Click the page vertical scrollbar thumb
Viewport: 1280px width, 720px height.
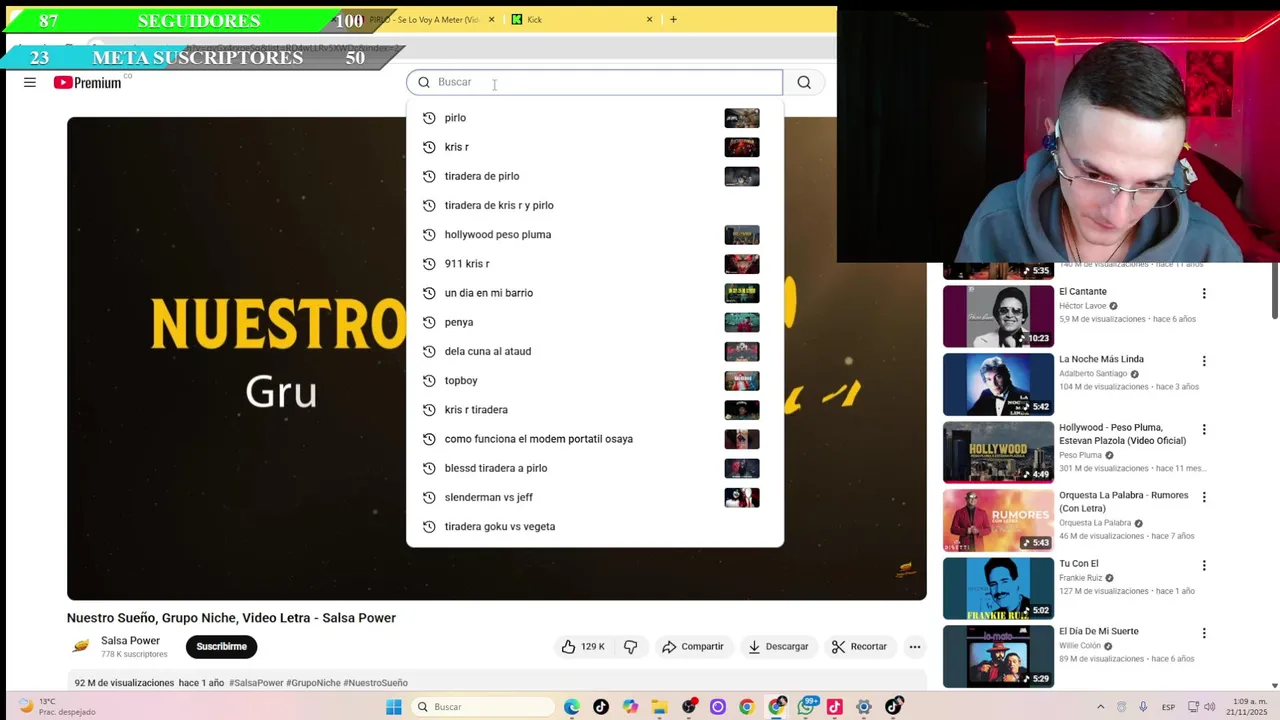pos(1275,292)
